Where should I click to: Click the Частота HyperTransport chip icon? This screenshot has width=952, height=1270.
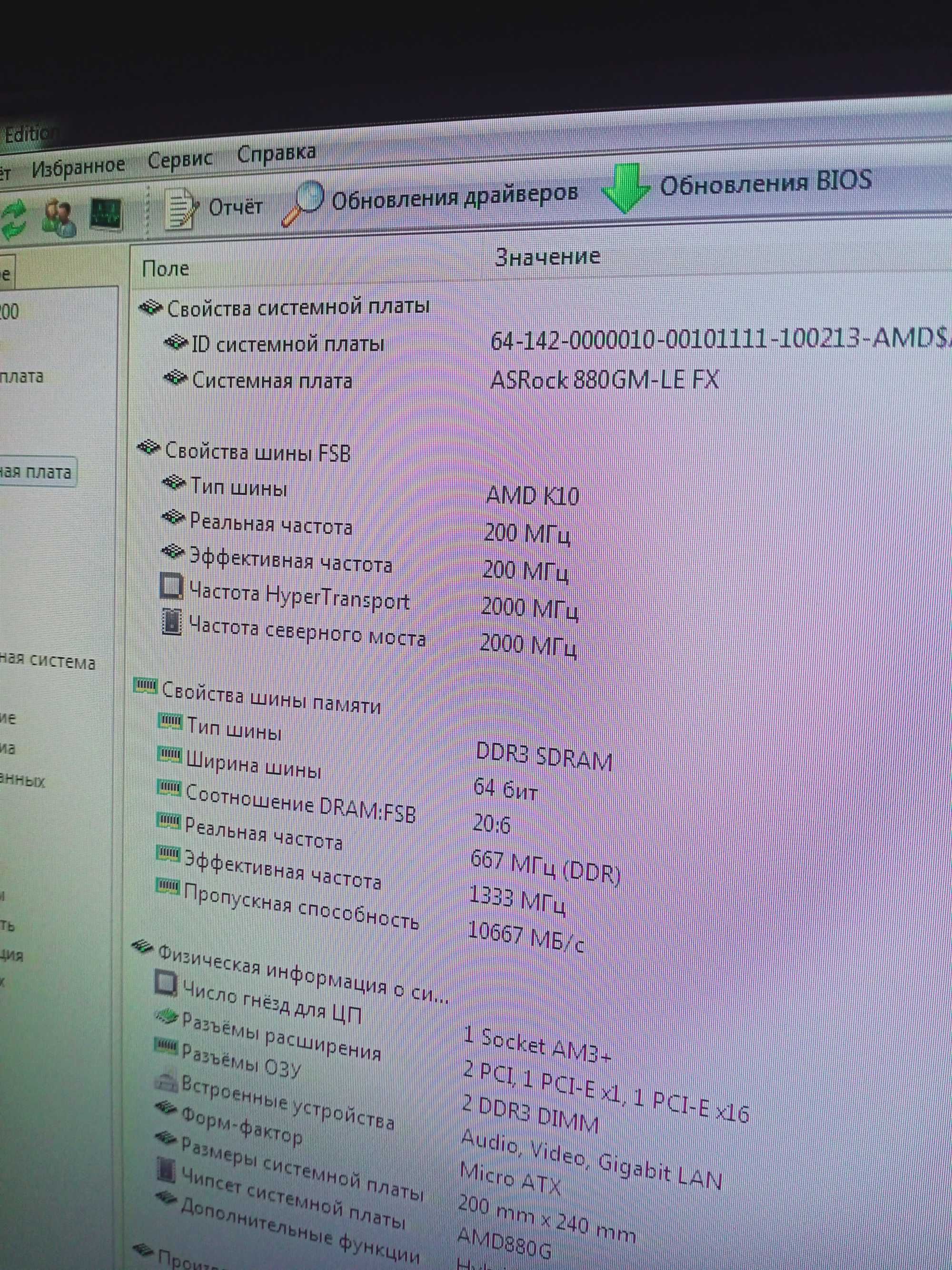tap(170, 587)
